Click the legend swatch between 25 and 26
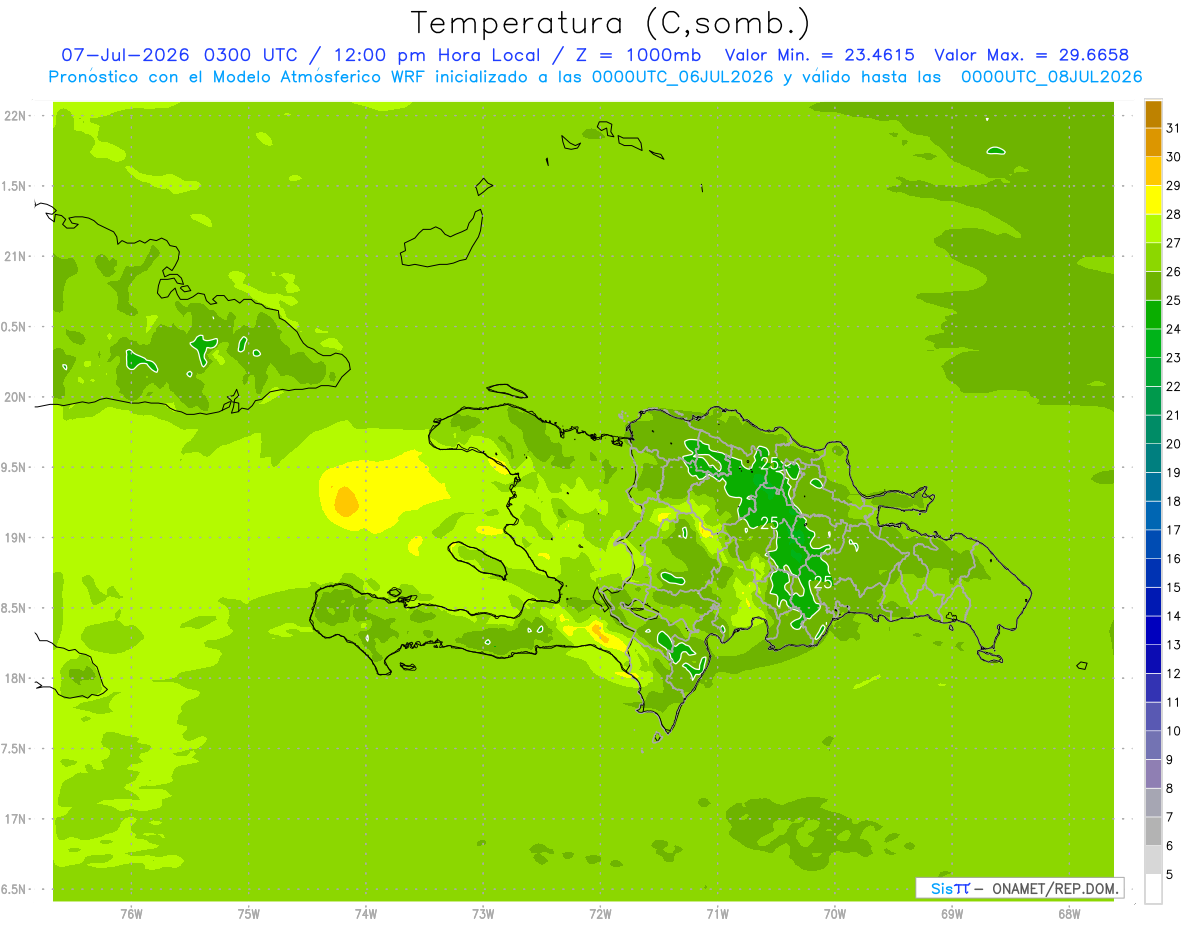 (x=1153, y=286)
